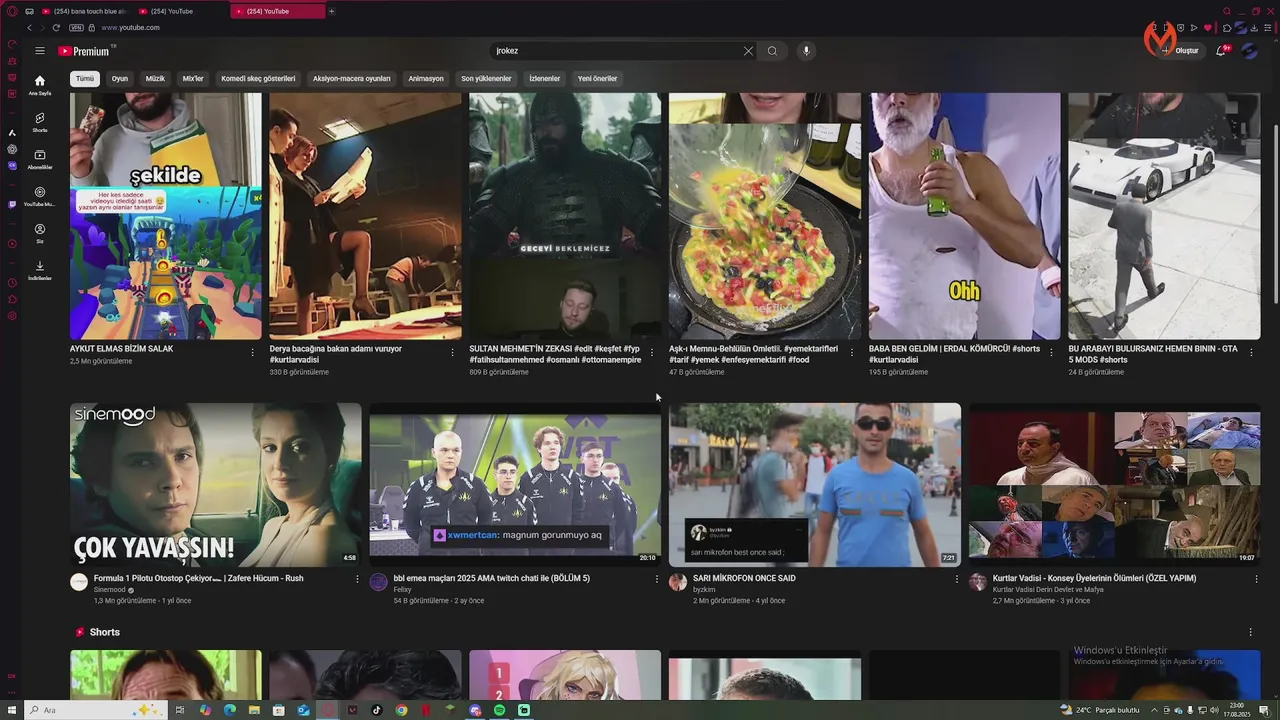
Task: Select the Yeni öneriler chip
Action: [597, 78]
